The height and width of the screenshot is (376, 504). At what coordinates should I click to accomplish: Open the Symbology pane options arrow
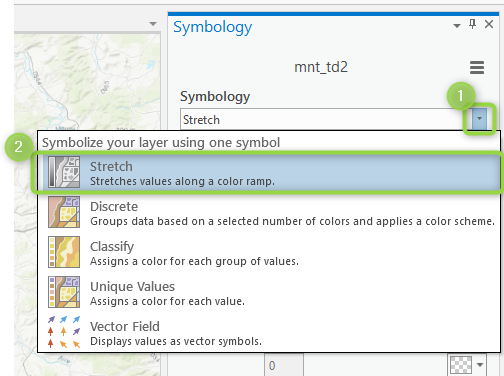[x=457, y=26]
